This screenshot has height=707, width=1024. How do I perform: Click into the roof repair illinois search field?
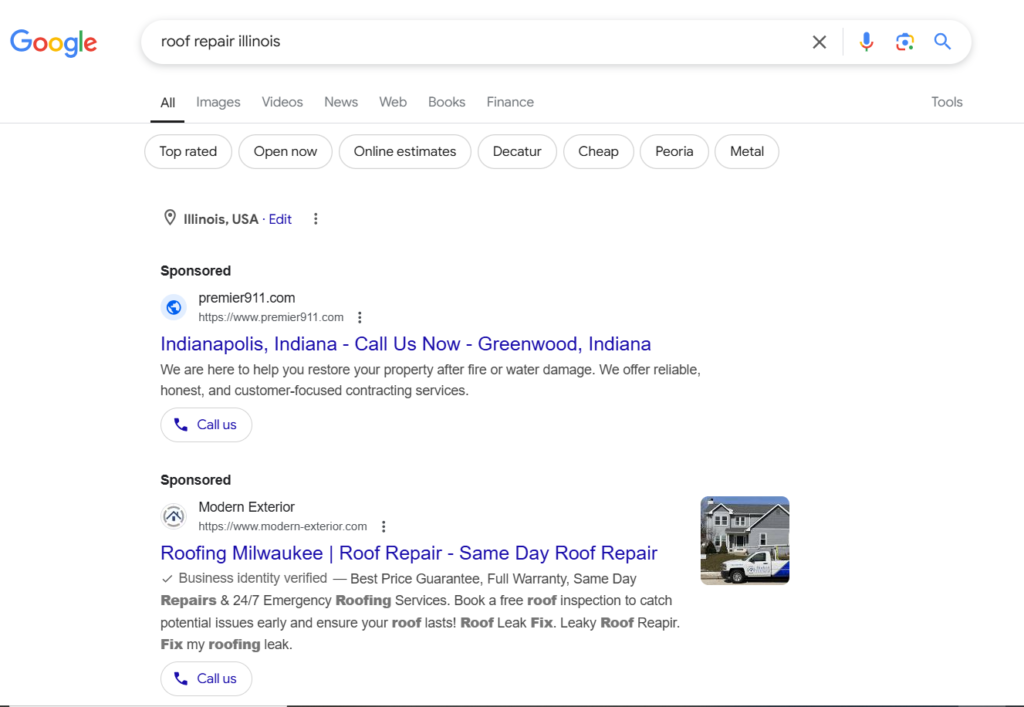(x=477, y=42)
